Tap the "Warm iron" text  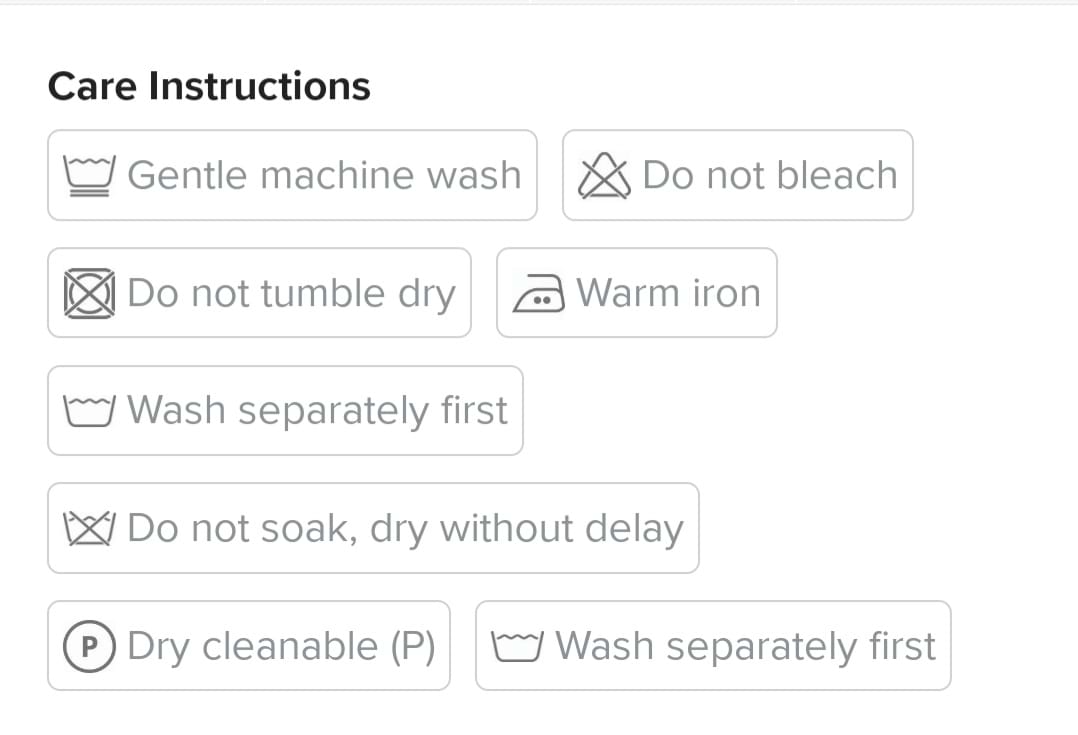point(668,293)
